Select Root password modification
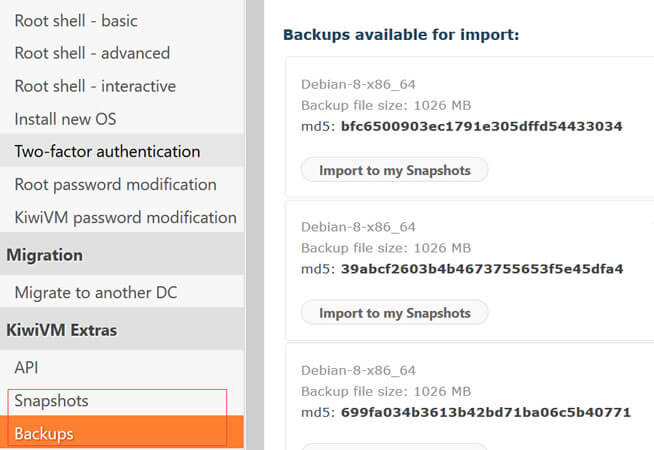The height and width of the screenshot is (450, 654). [115, 185]
